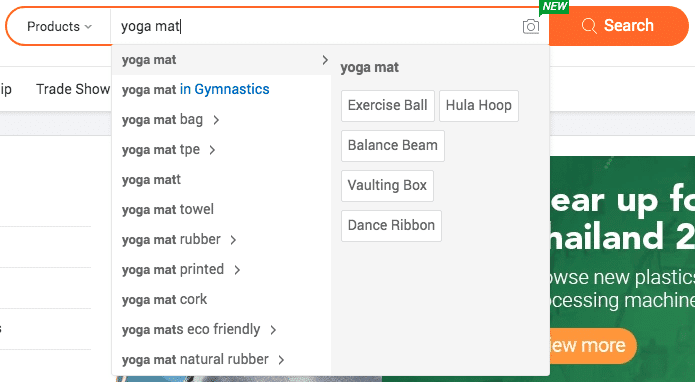Click the NEW badge above the camera icon
This screenshot has height=382, width=695.
tap(554, 7)
